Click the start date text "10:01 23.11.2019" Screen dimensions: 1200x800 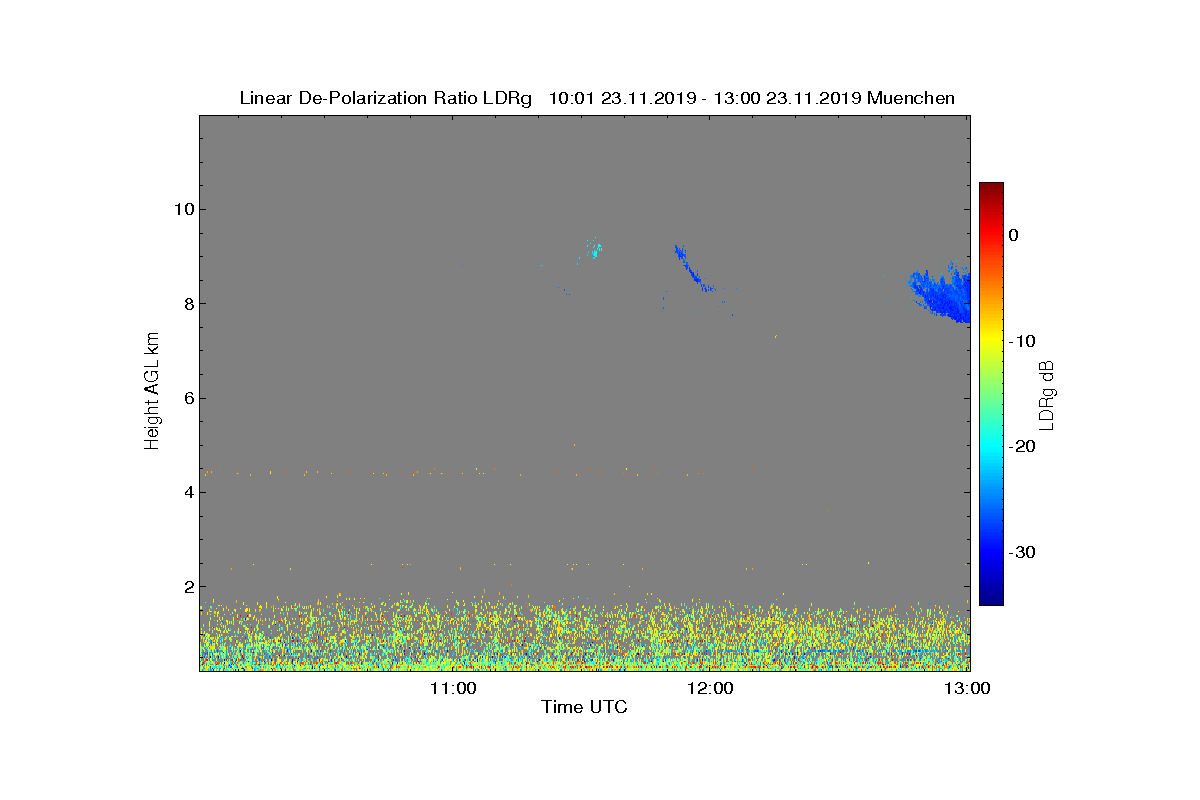point(622,98)
